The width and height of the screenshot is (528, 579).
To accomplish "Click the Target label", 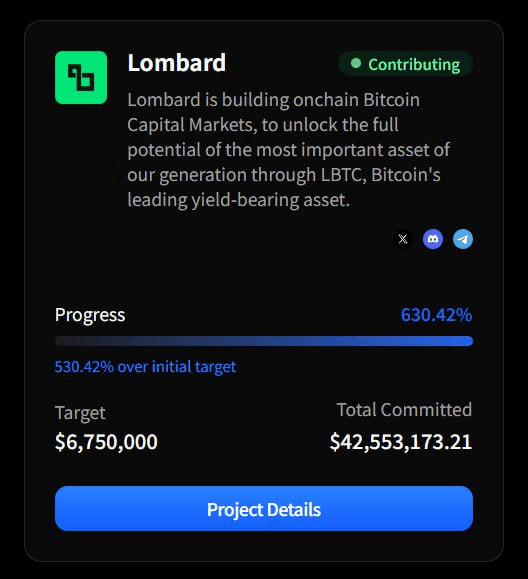I will point(80,413).
